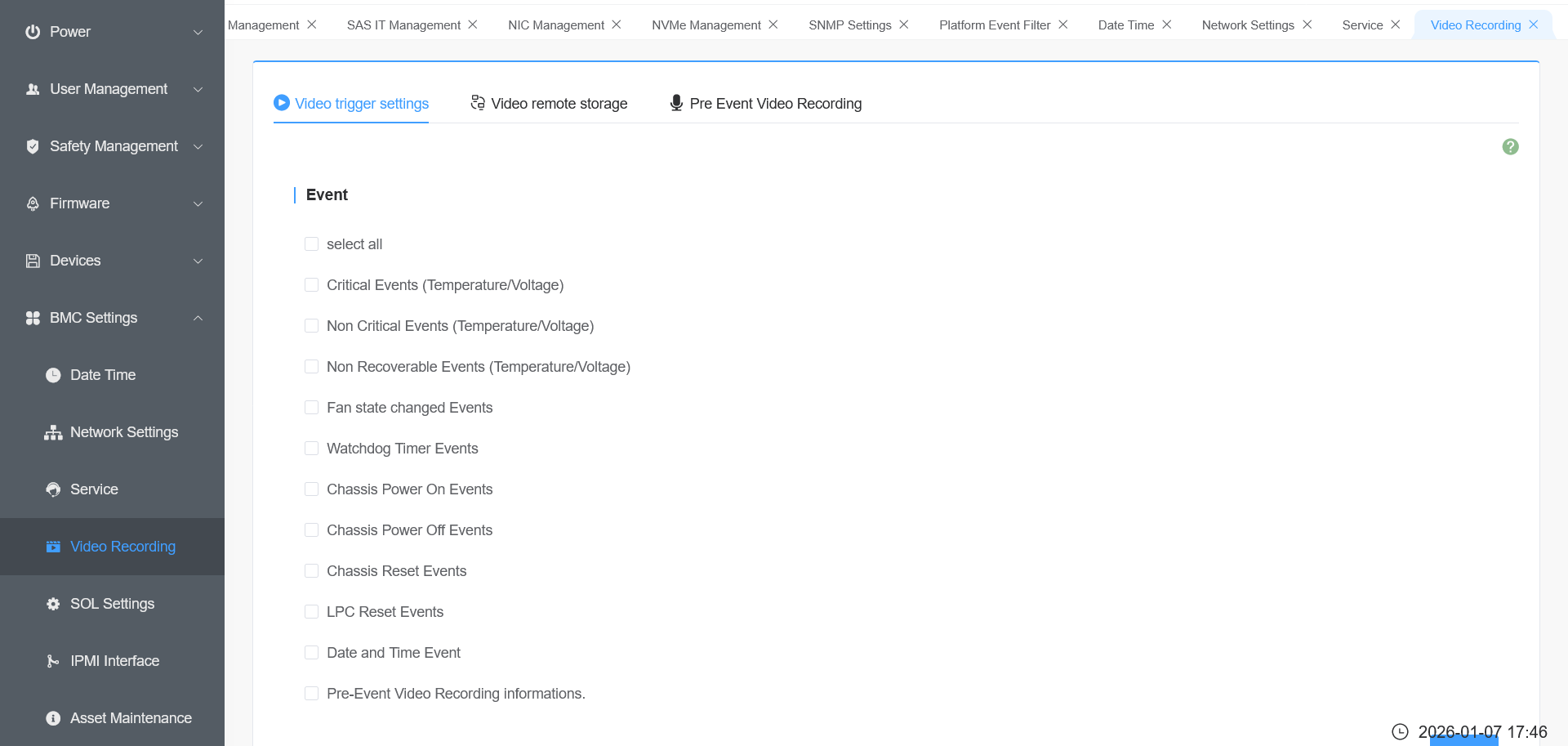The image size is (1568, 746).
Task: Click the Safety Management shield icon
Action: click(x=33, y=146)
